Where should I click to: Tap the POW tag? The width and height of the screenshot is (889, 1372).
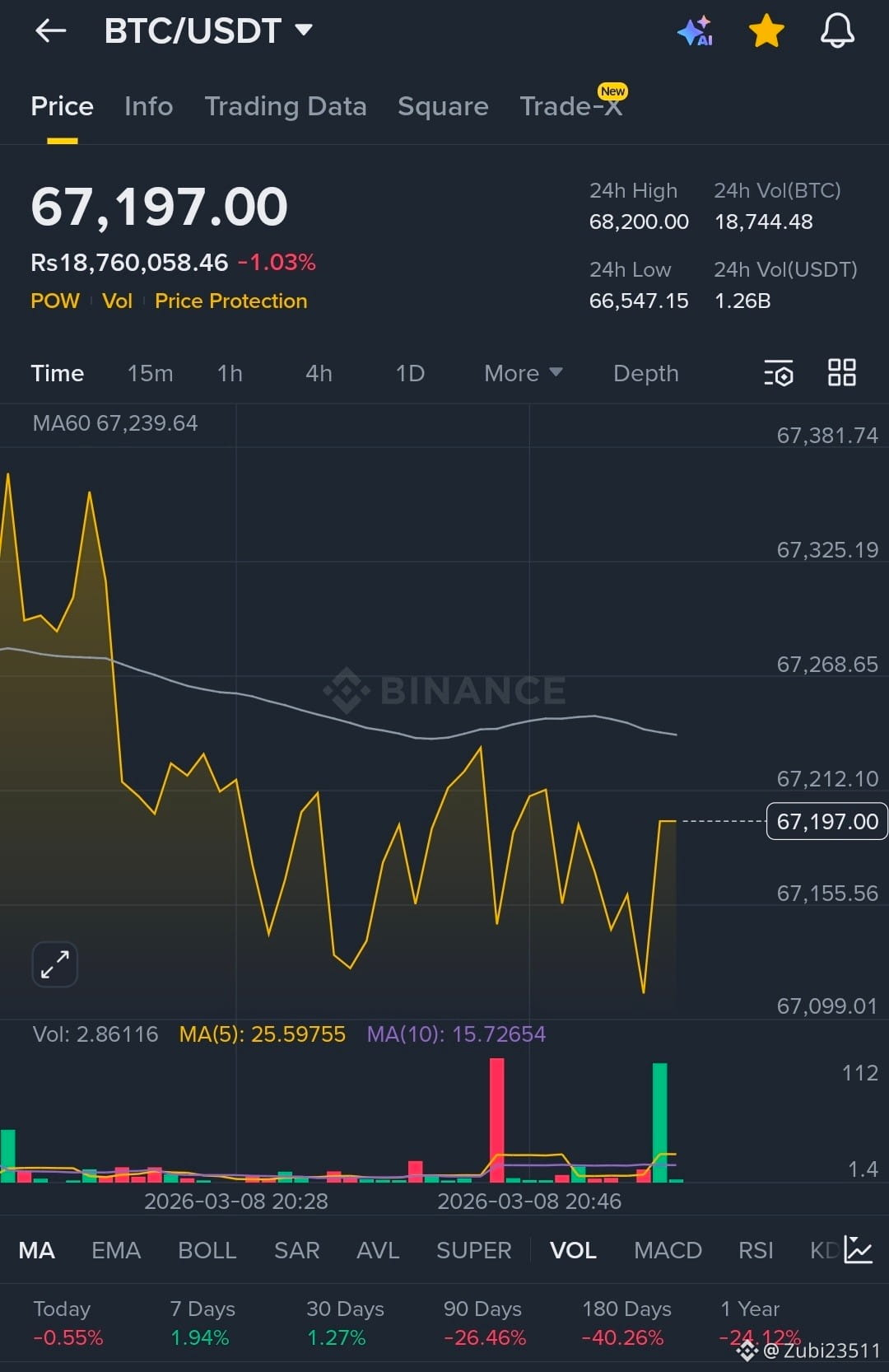(55, 301)
